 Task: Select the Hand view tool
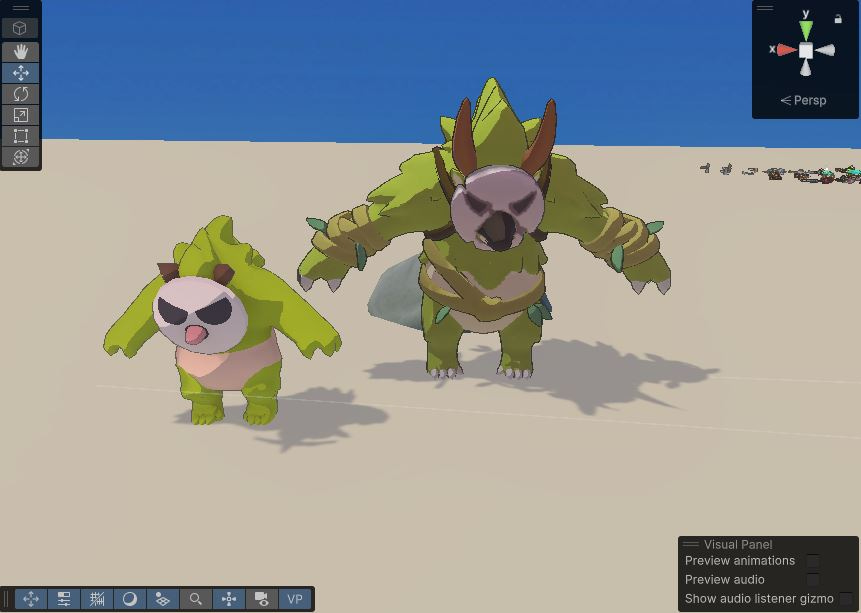(20, 52)
